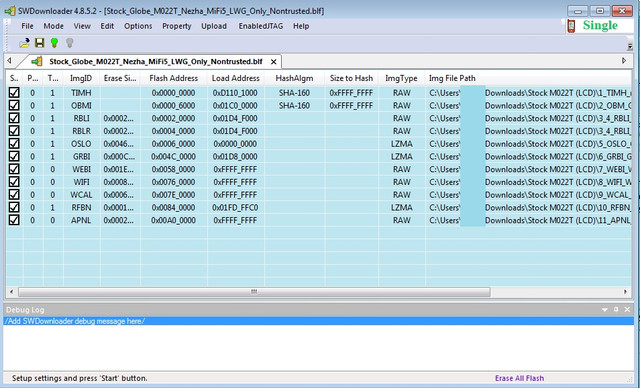Toggle the RBLI image row checkbox
The image size is (640, 388).
click(14, 118)
